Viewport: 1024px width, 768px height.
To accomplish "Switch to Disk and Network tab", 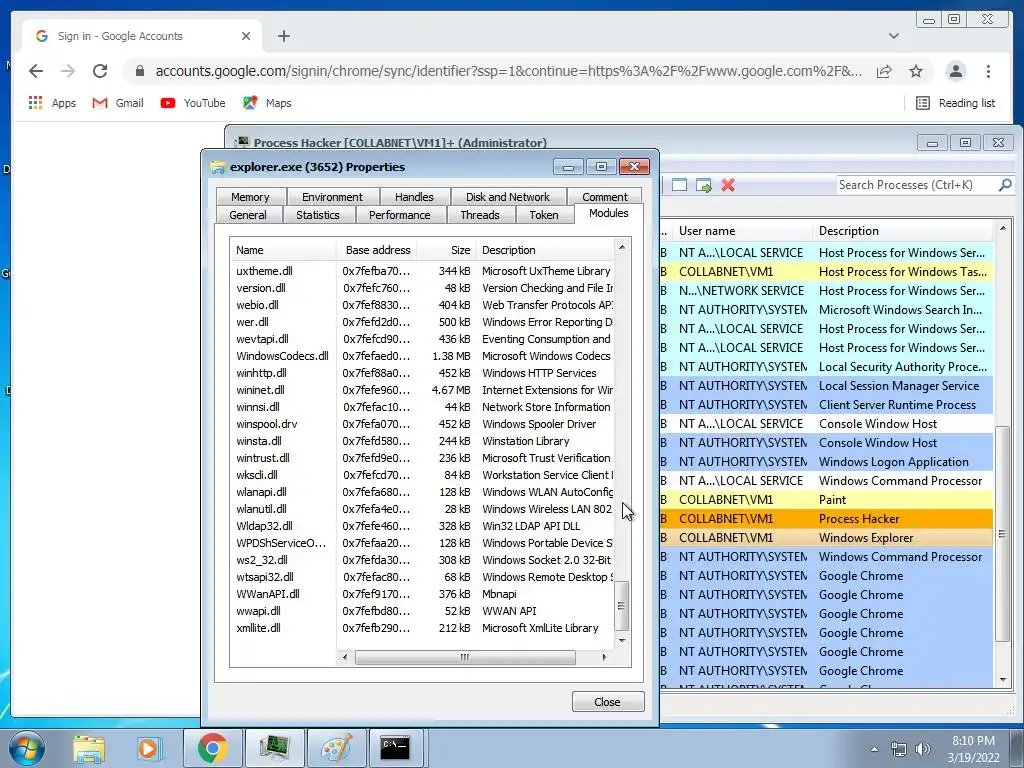I will 507,197.
